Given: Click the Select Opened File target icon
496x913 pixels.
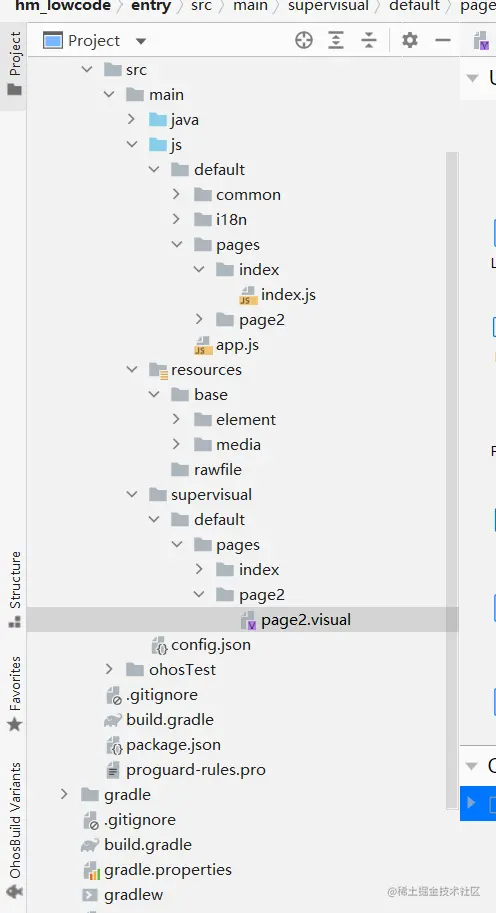Looking at the screenshot, I should 304,40.
